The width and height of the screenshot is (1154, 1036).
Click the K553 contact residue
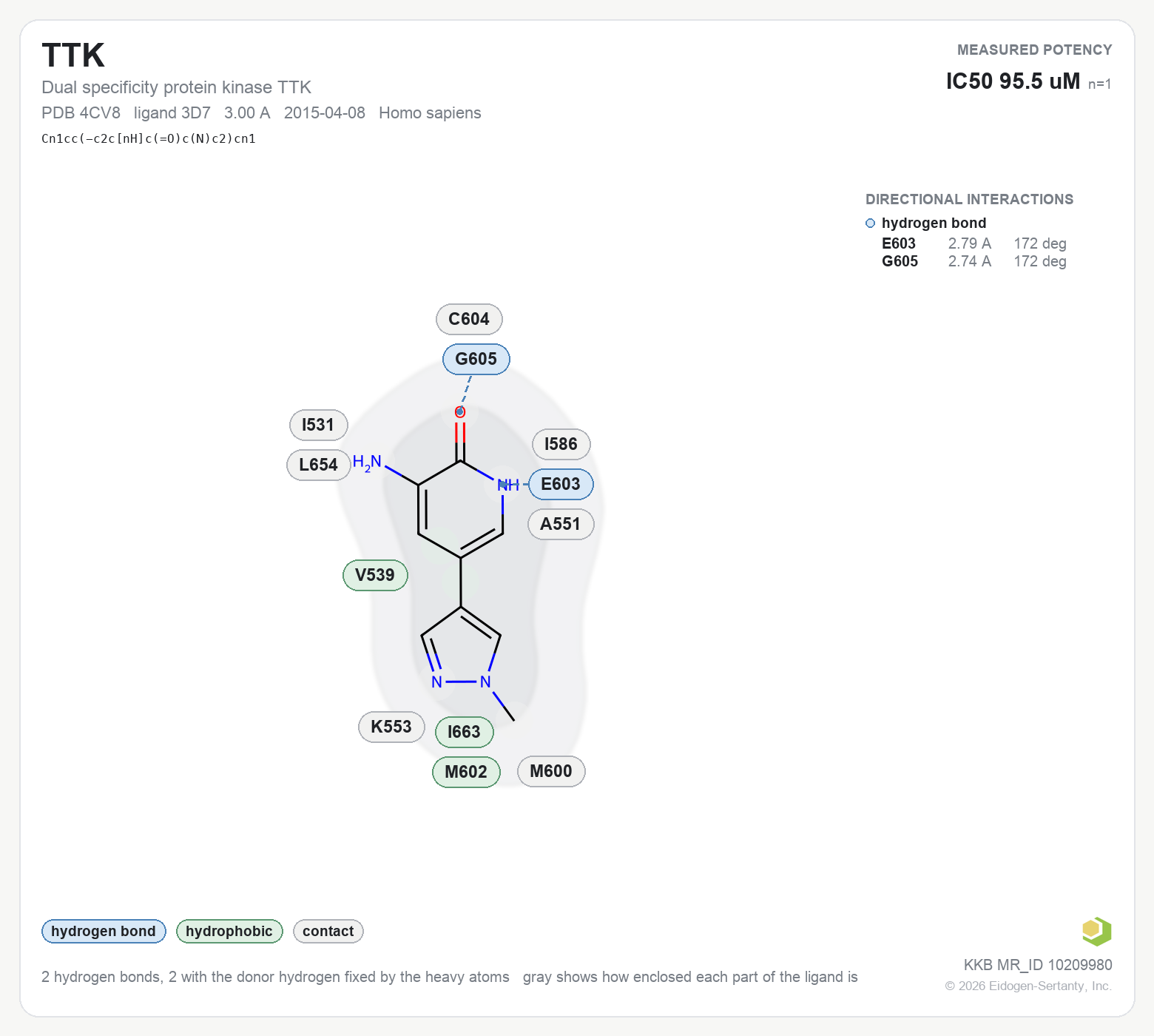[391, 727]
